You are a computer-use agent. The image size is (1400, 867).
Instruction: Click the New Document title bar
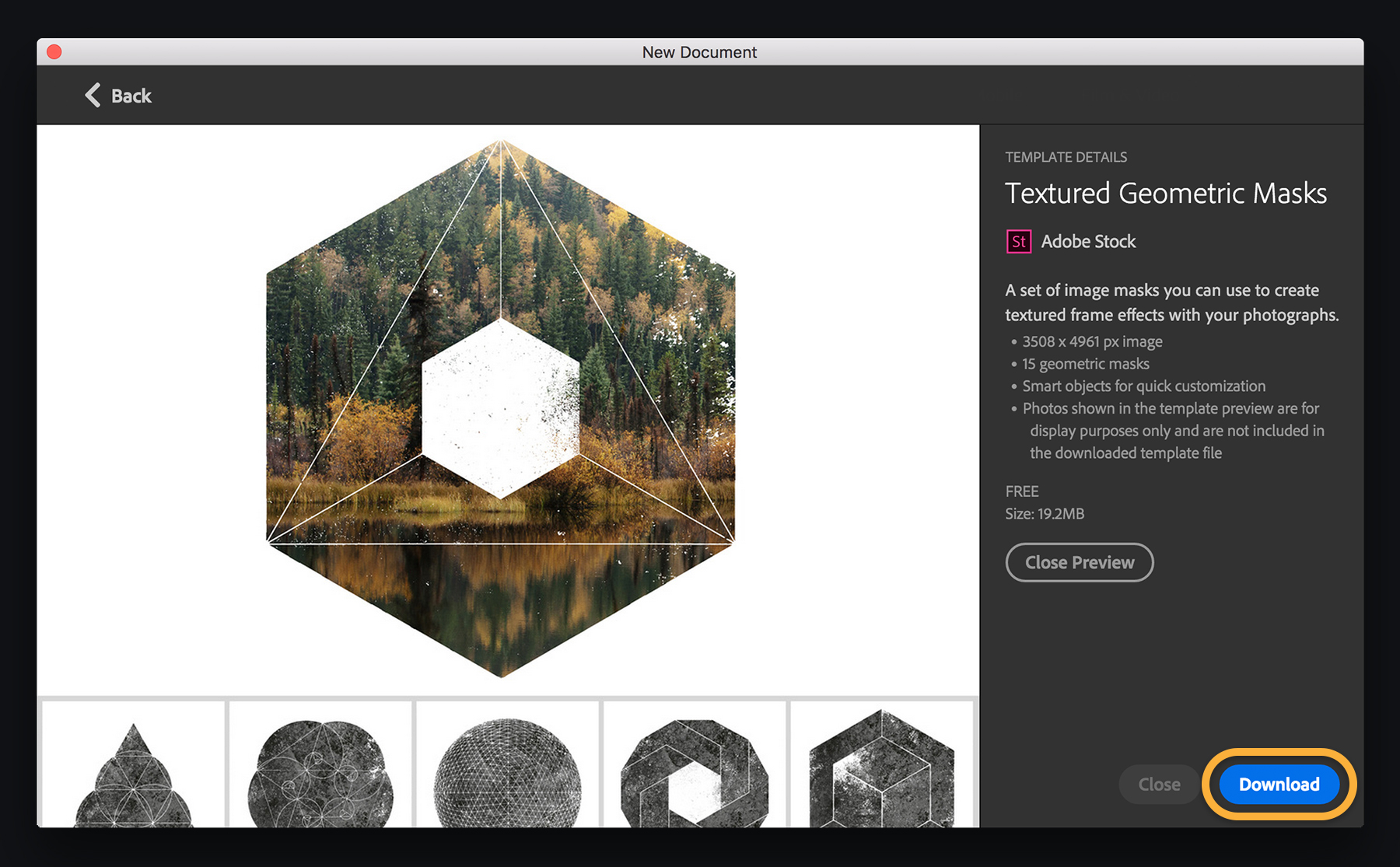point(699,51)
